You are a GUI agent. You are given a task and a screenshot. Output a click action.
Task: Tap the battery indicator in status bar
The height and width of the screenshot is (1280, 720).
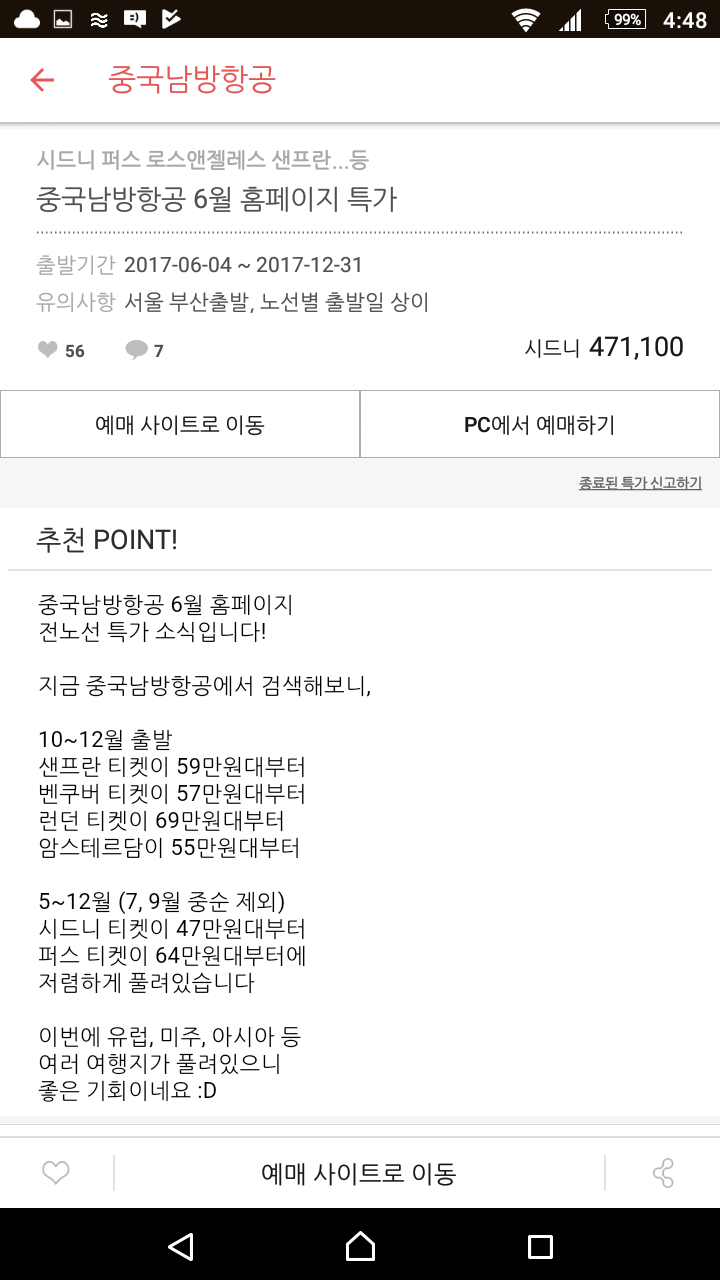pyautogui.click(x=625, y=19)
